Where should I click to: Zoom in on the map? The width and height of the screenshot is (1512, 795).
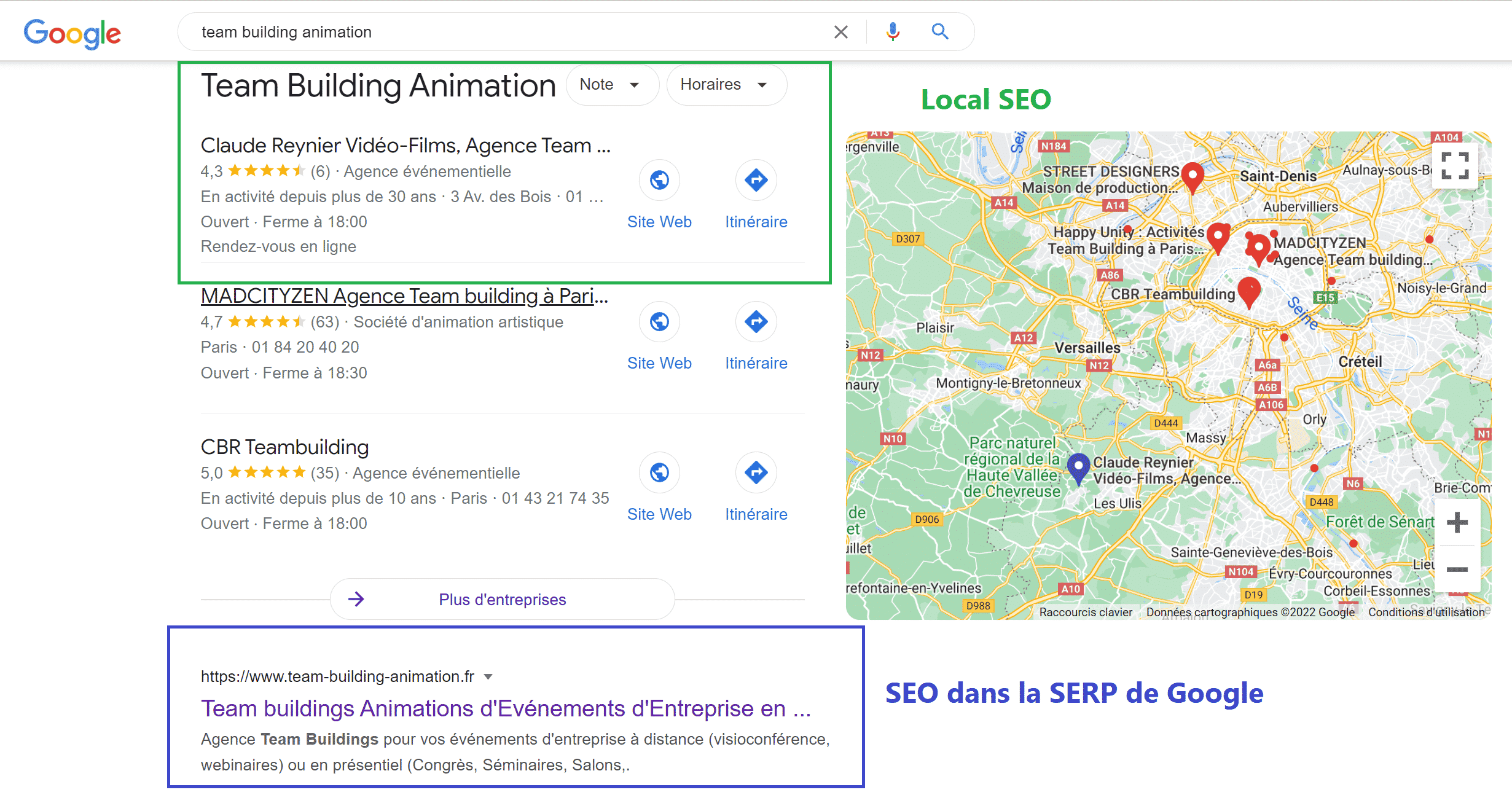(x=1457, y=523)
